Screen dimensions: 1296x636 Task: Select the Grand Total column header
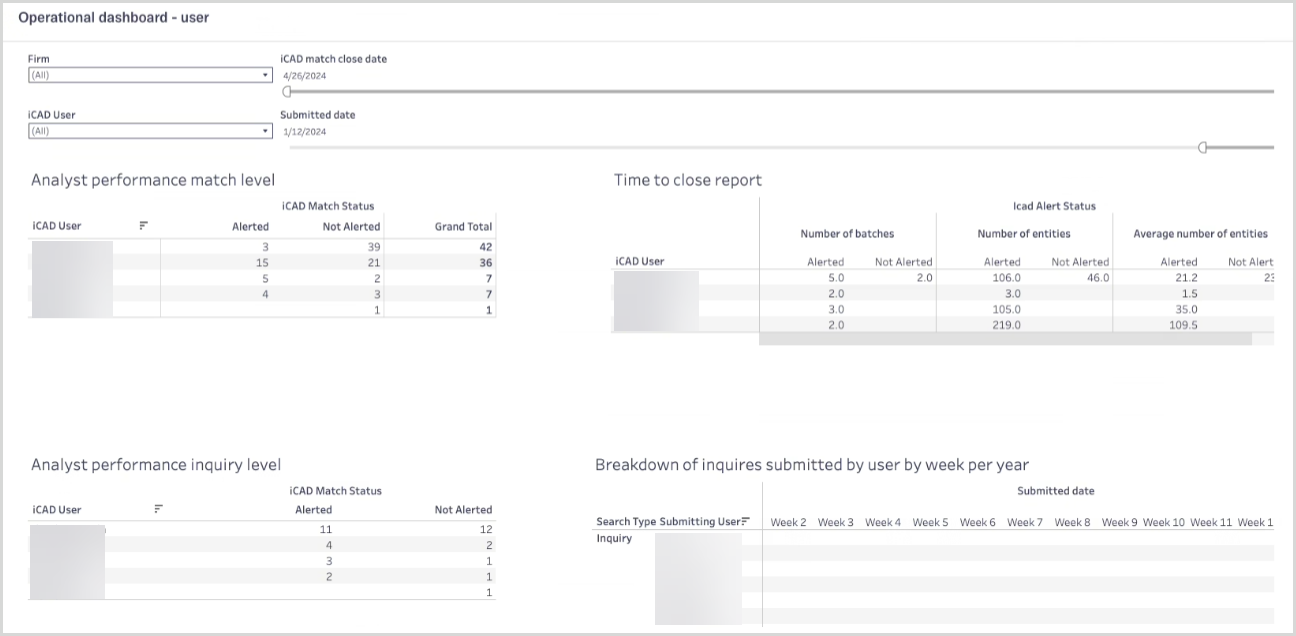pyautogui.click(x=463, y=227)
